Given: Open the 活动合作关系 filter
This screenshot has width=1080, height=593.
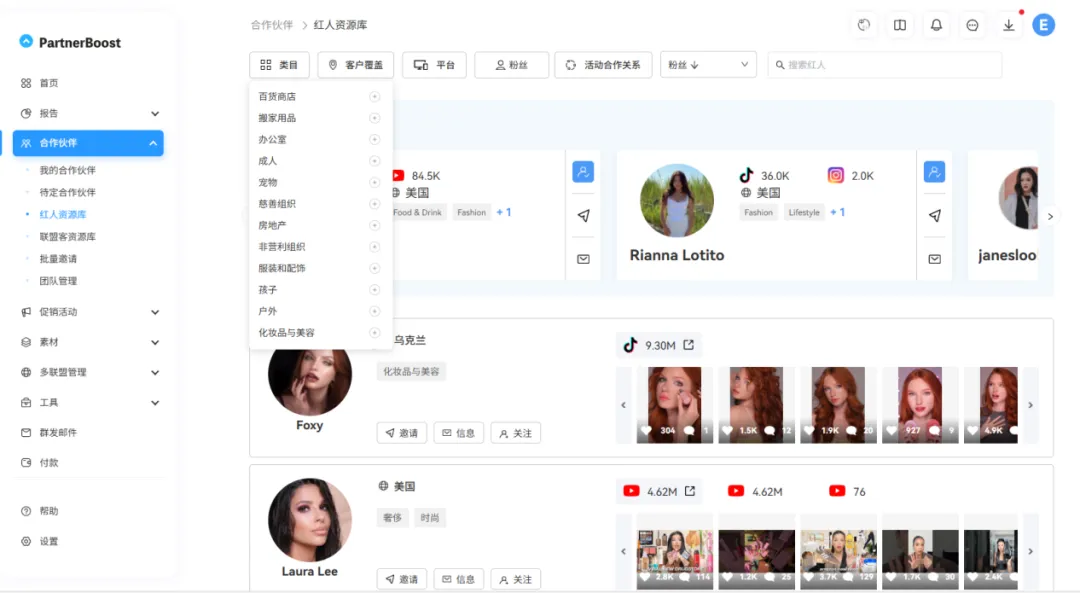Looking at the screenshot, I should coord(603,65).
